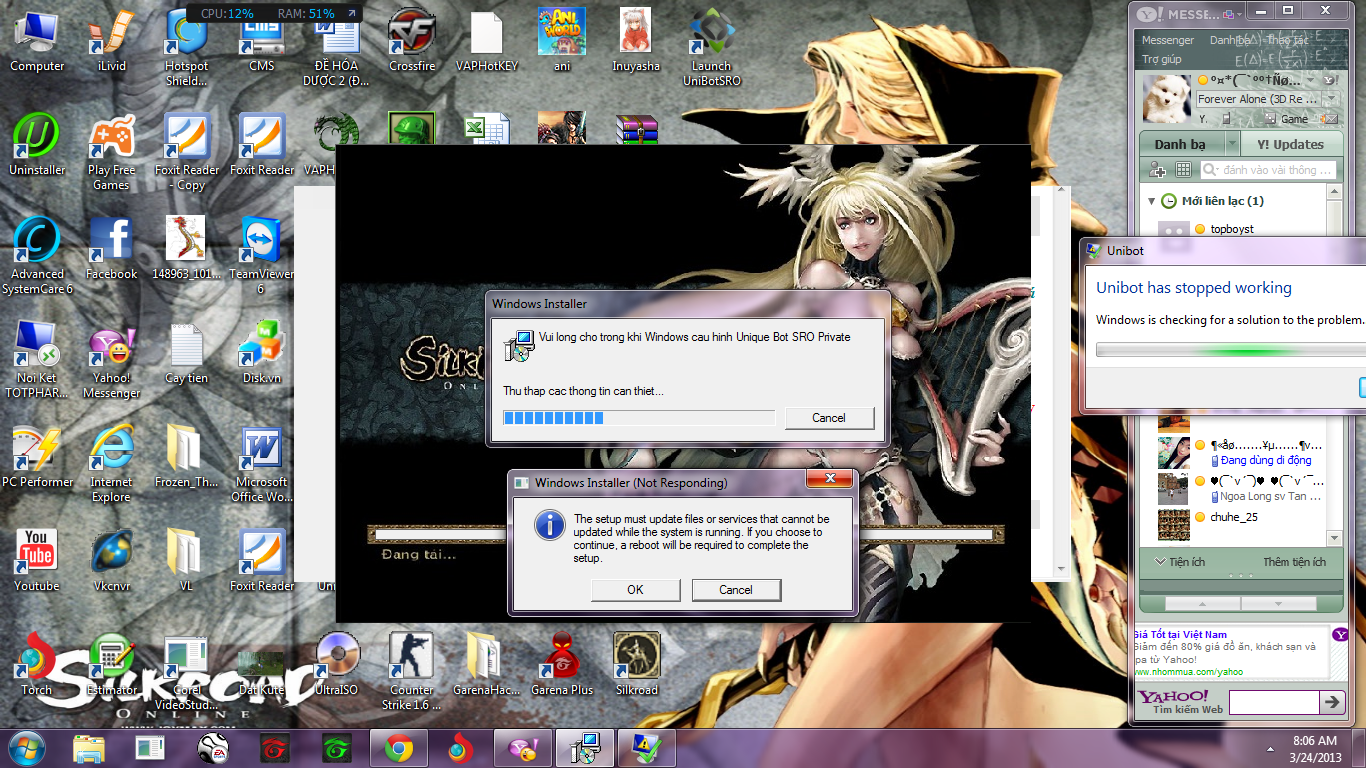Open Windows Explorer from the taskbar
Viewport: 1366px width, 768px height.
coord(89,748)
